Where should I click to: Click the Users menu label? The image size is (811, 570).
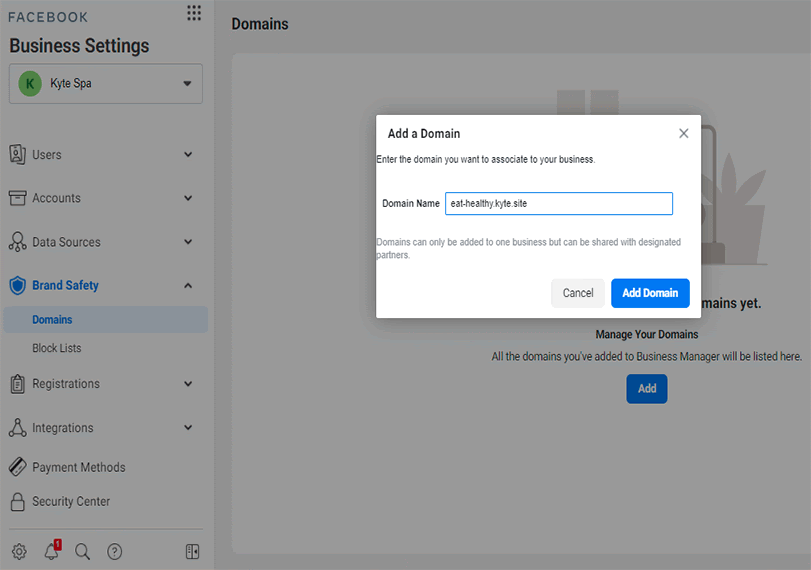pyautogui.click(x=47, y=155)
